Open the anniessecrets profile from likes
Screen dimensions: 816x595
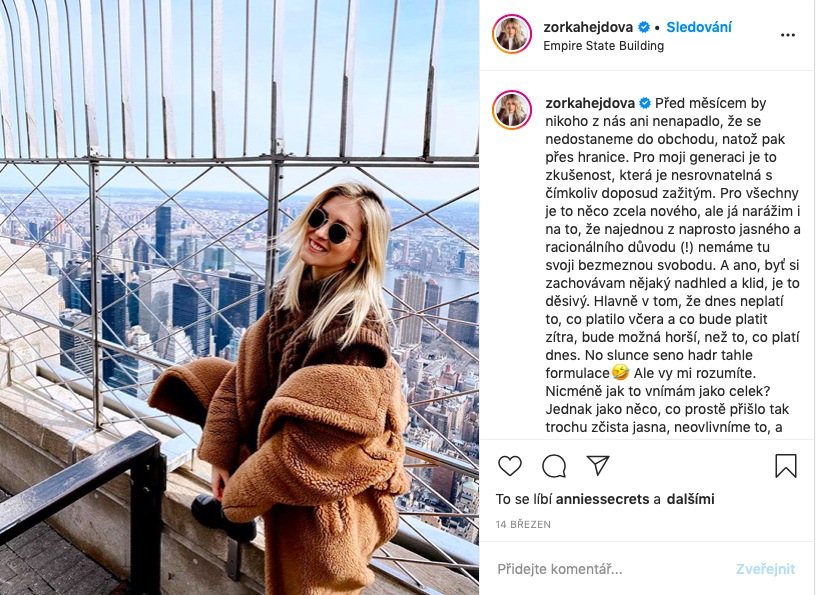603,499
